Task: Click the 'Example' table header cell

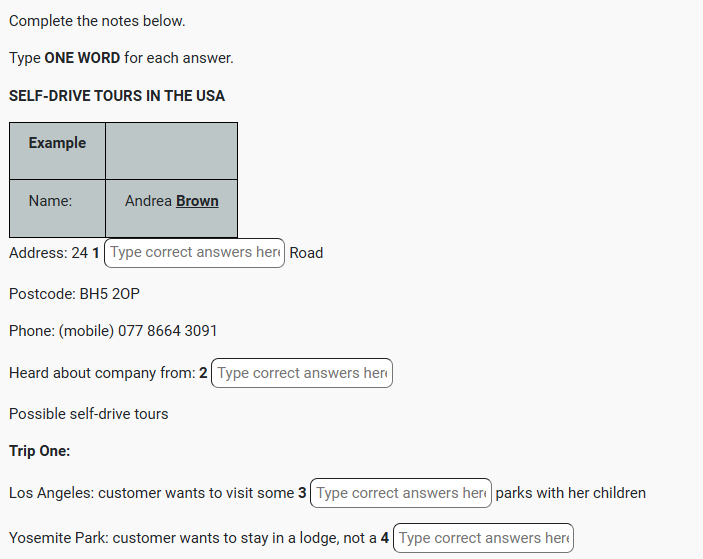Action: (x=57, y=143)
